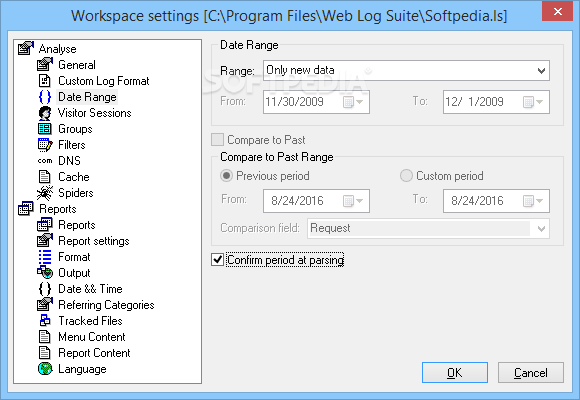
Task: Open the Date && Time page
Action: (x=90, y=289)
